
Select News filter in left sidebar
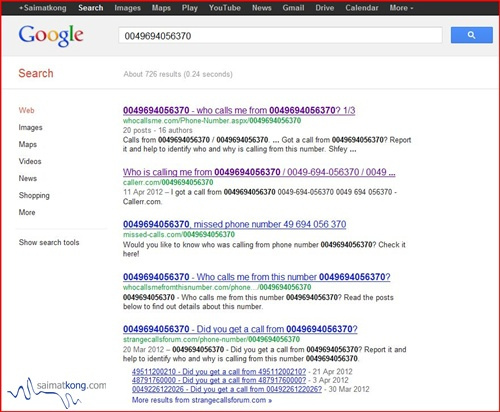[x=28, y=178]
